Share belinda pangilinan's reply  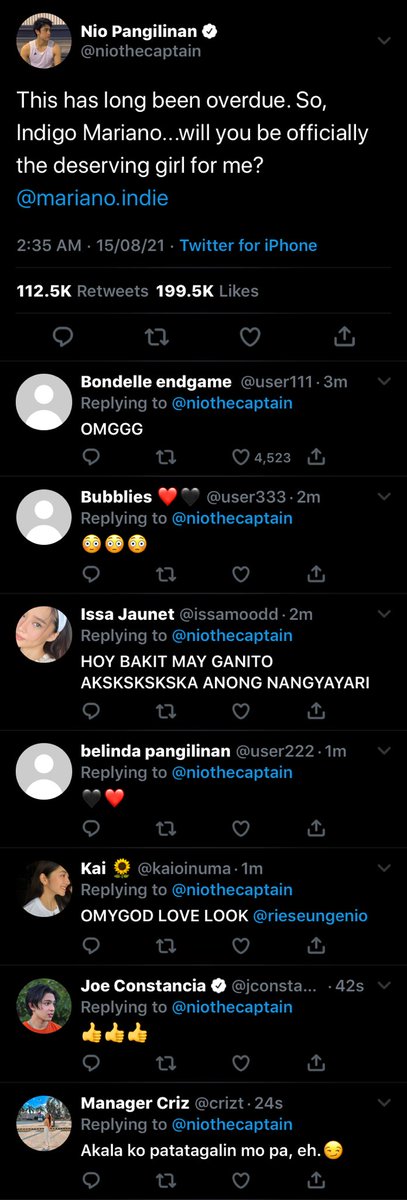coord(315,827)
